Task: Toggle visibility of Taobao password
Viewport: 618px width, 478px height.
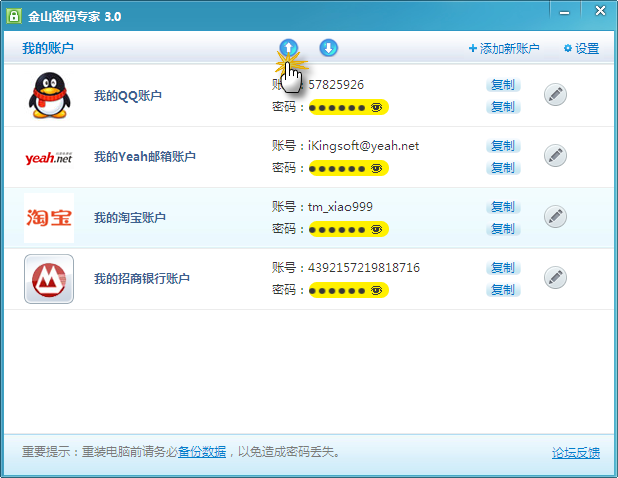Action: click(377, 229)
